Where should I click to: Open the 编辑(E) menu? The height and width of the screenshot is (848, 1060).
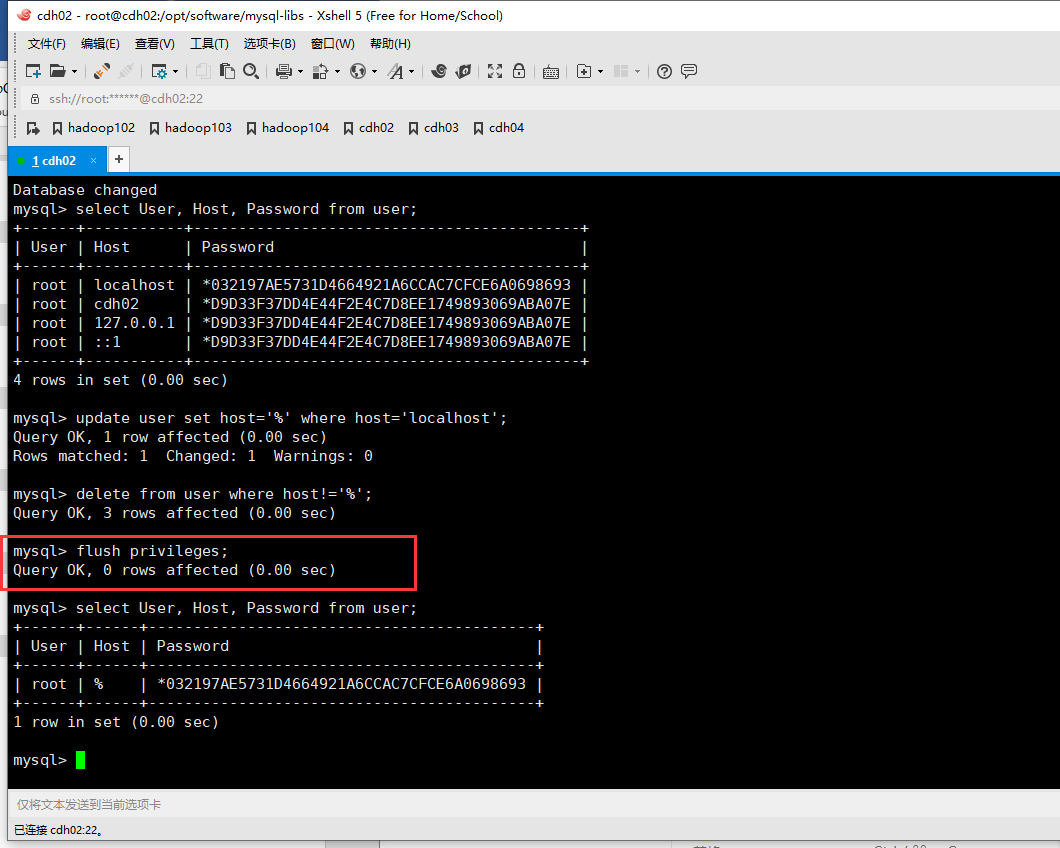pos(100,44)
